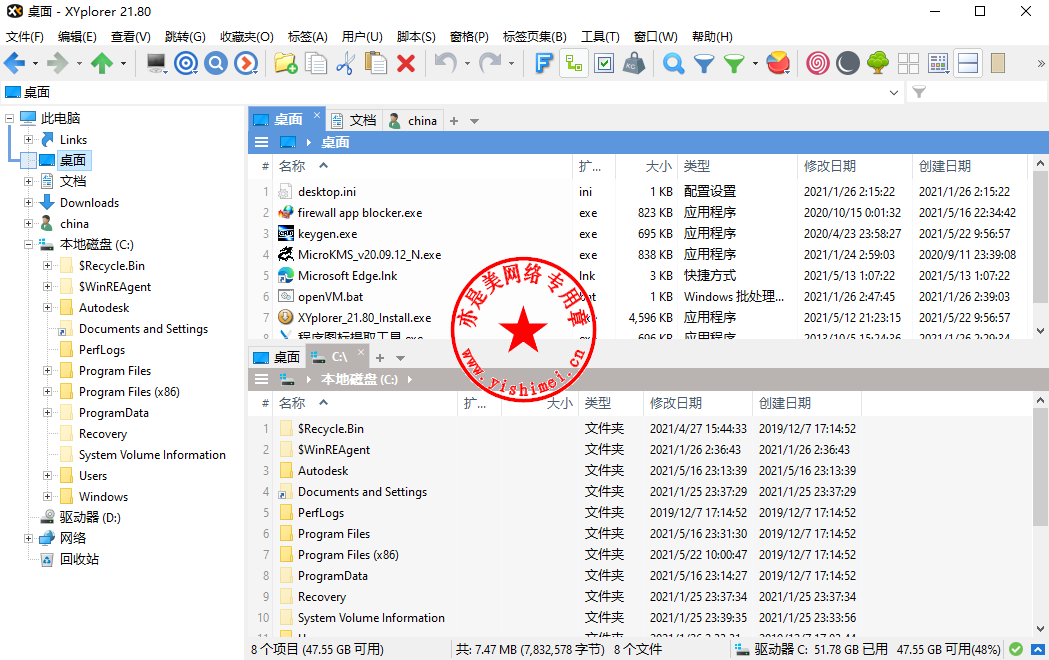
Task: Open Find Files with magnifier icon
Action: coord(673,64)
